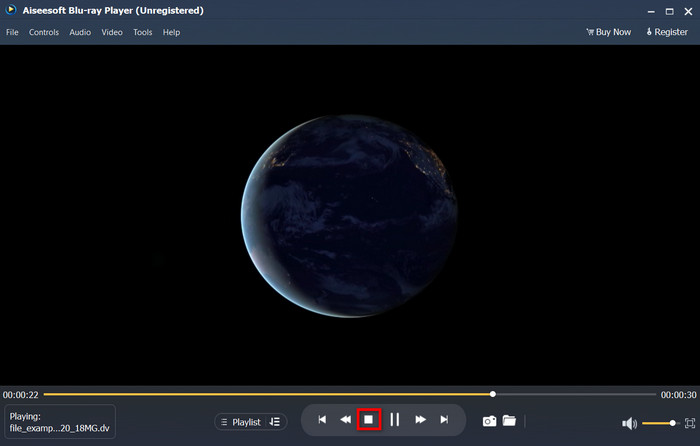Toggle fullscreen mode
This screenshot has width=700, height=446.
pyautogui.click(x=689, y=423)
